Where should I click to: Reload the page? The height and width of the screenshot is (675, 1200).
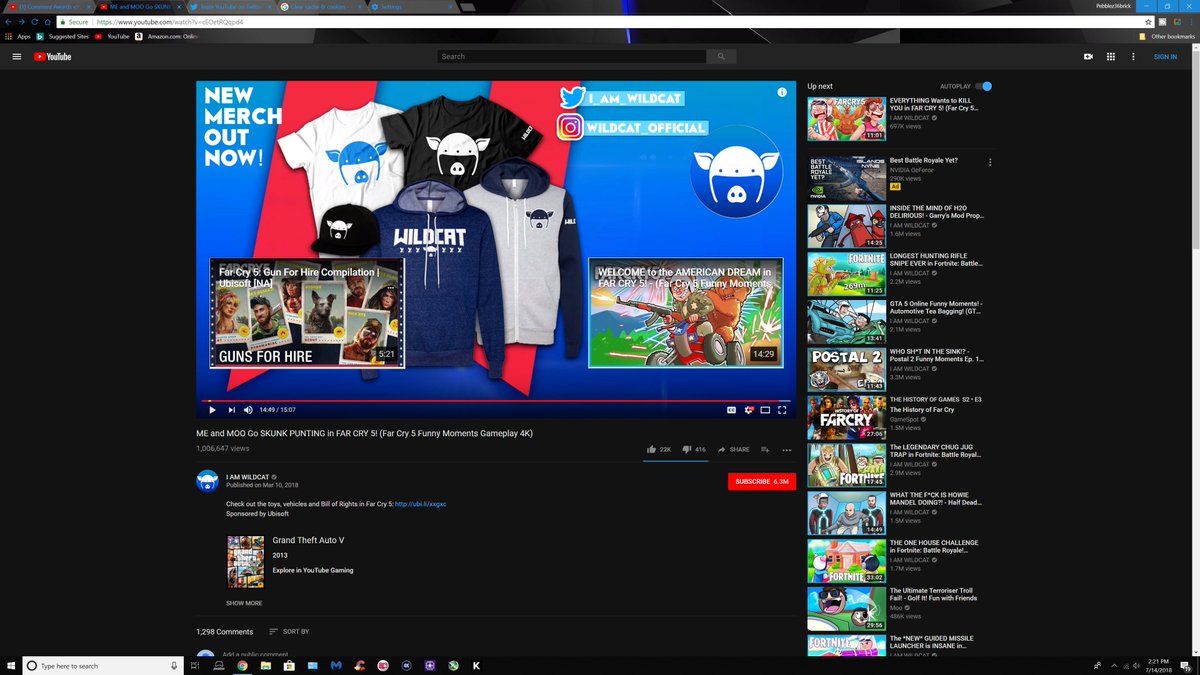tap(35, 21)
